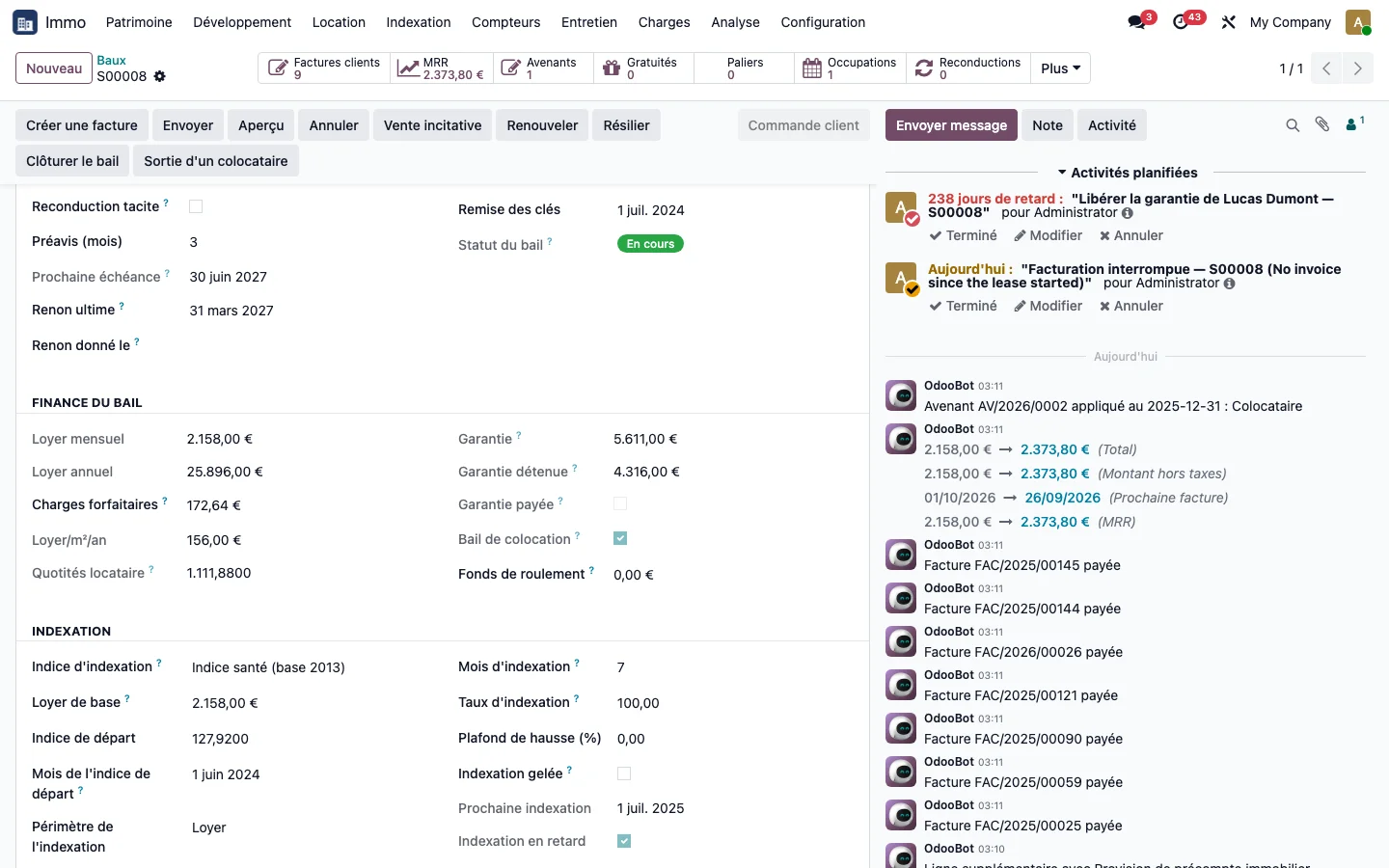Open the Indexation menu
1389x868 pixels.
click(419, 22)
